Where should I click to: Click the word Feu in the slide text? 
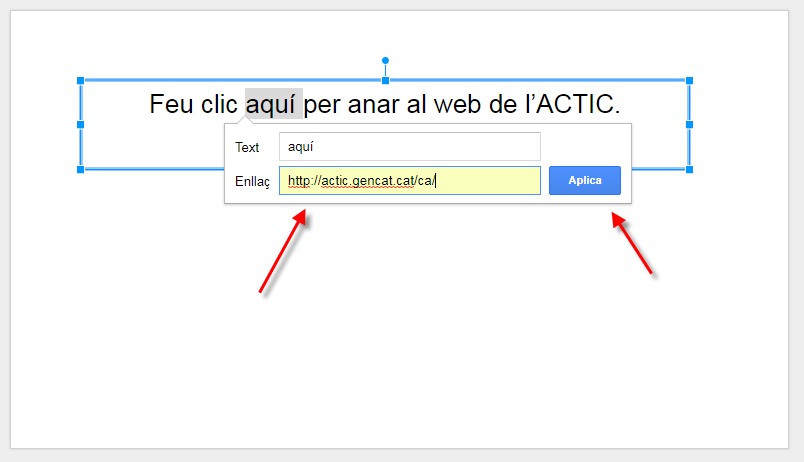tap(172, 104)
